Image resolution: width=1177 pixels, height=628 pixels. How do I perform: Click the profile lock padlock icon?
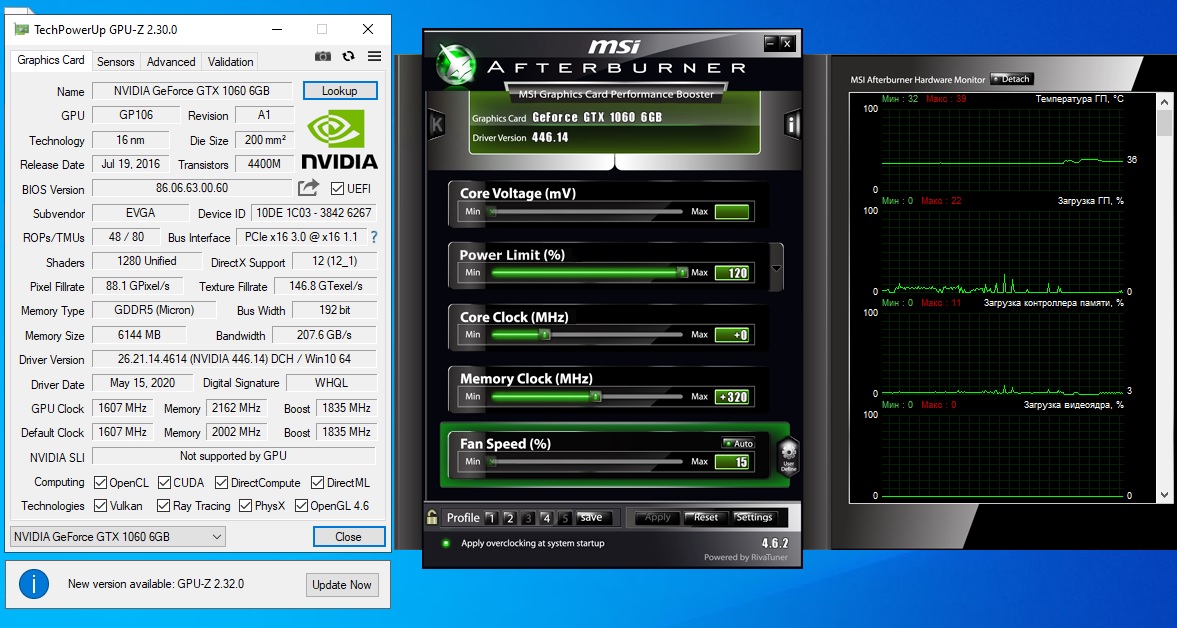pyautogui.click(x=432, y=516)
